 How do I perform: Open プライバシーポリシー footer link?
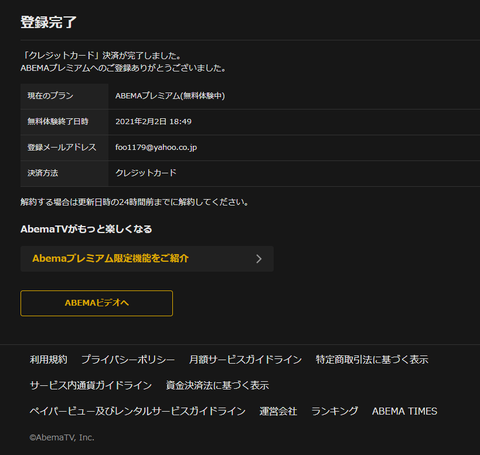click(x=128, y=359)
